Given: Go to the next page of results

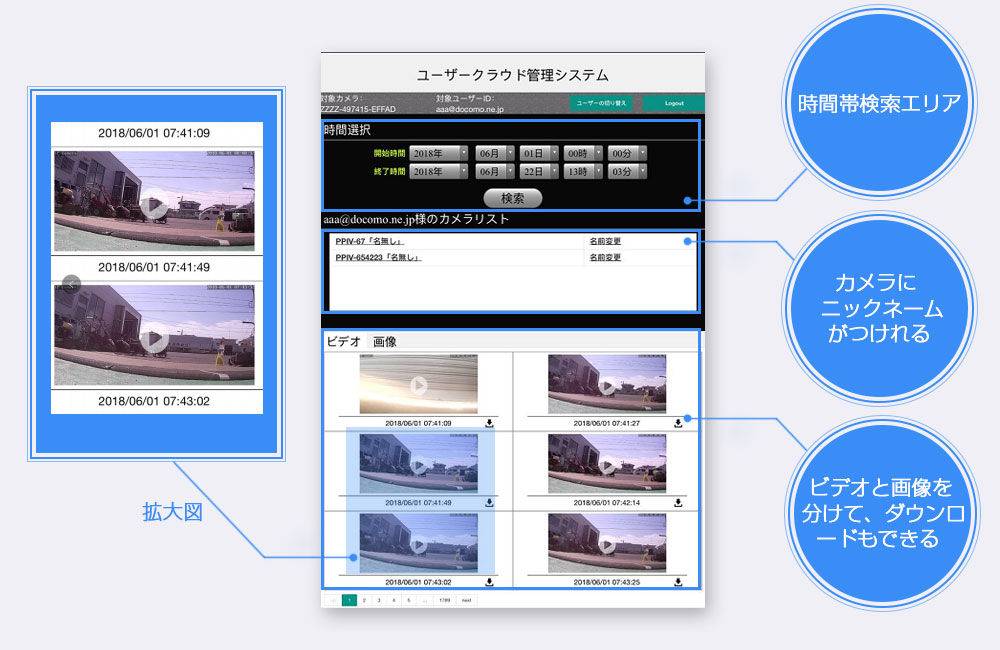Looking at the screenshot, I should tap(466, 600).
